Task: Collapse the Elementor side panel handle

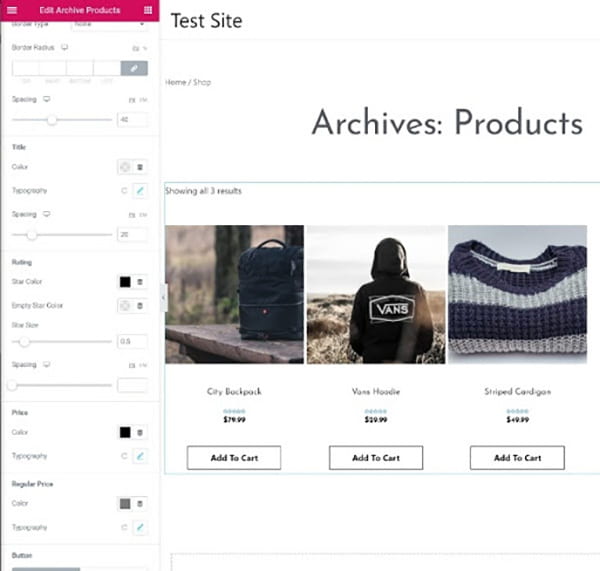Action: [x=163, y=297]
